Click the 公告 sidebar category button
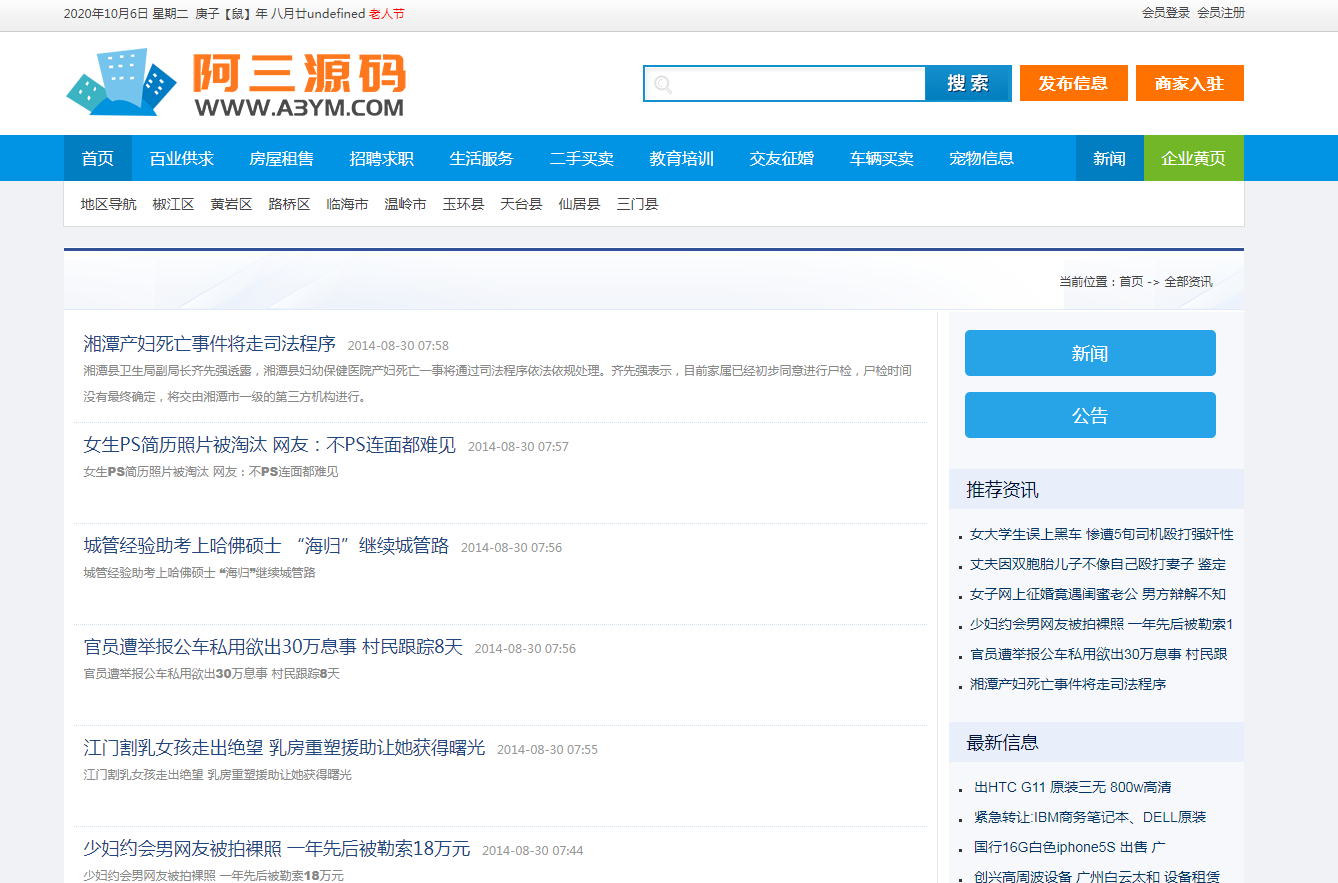This screenshot has width=1338, height=883. 1090,415
